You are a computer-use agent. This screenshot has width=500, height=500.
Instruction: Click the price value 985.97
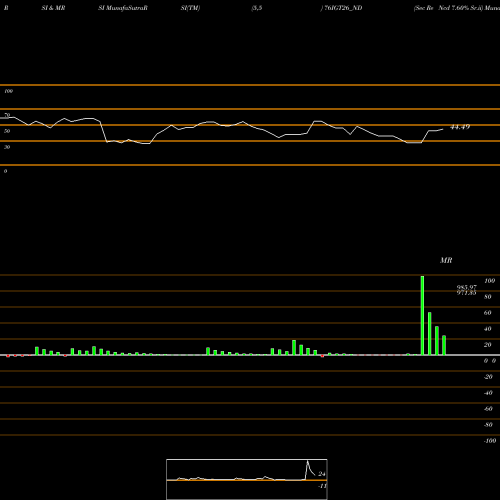tap(467, 287)
